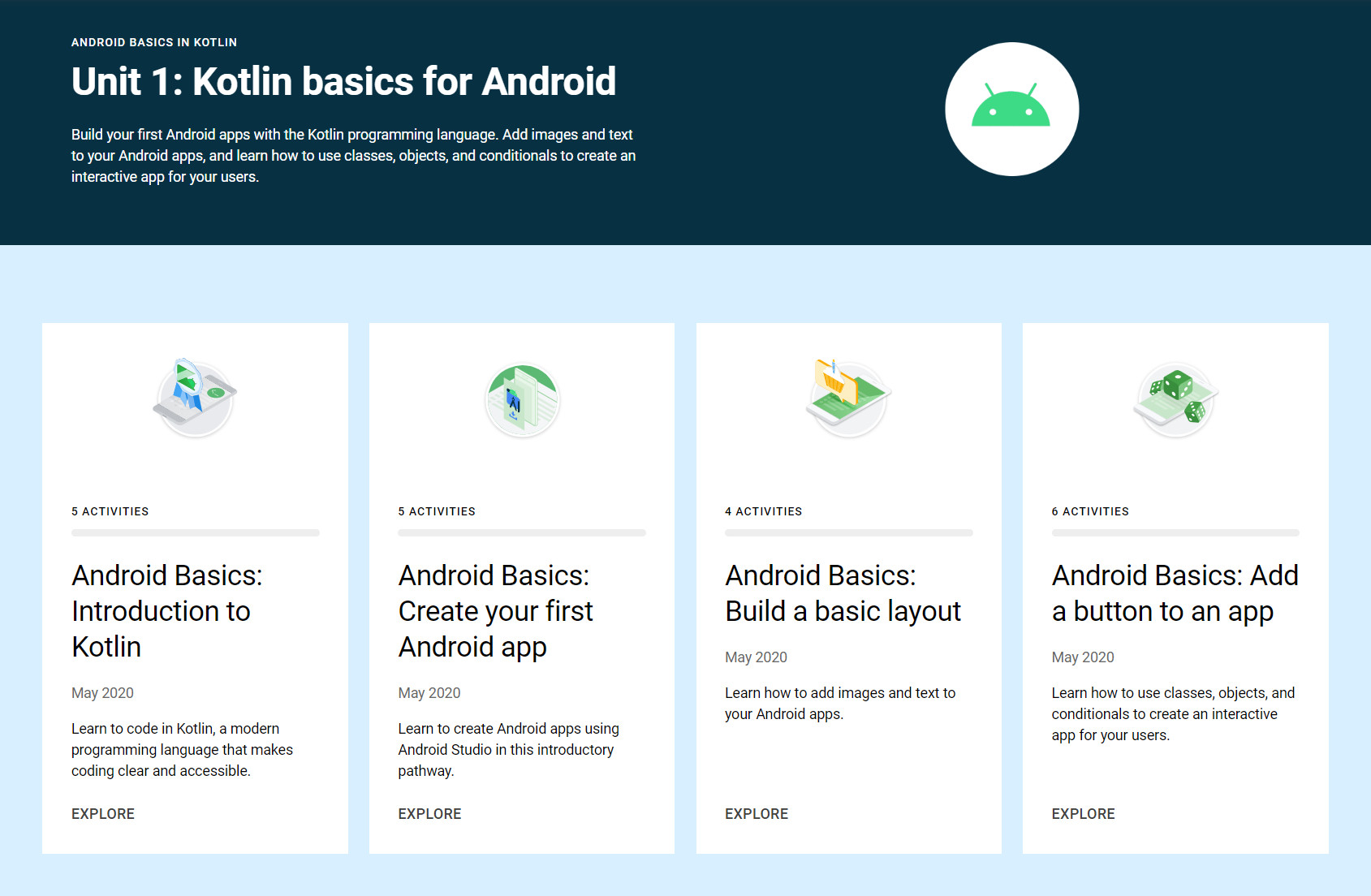1371x896 pixels.
Task: Click 'Learn how to add images and text' description
Action: [840, 704]
